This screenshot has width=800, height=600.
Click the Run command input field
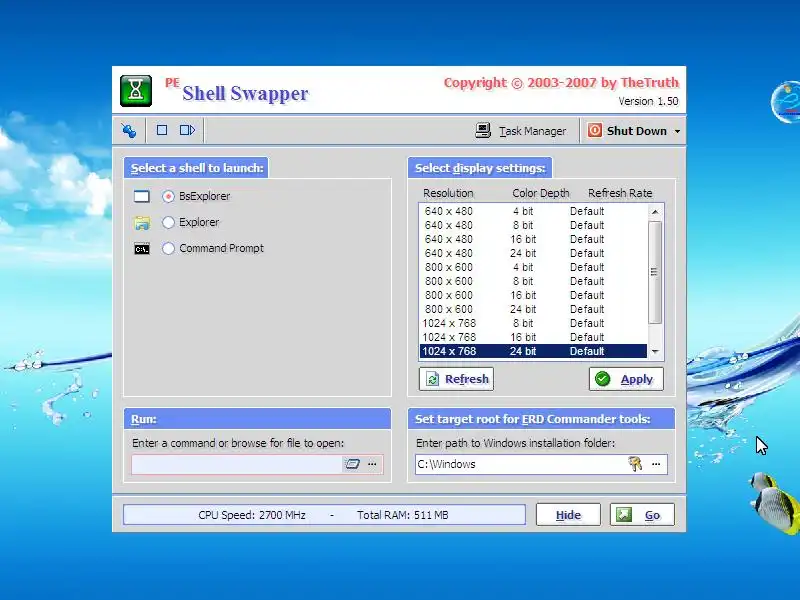tap(236, 464)
